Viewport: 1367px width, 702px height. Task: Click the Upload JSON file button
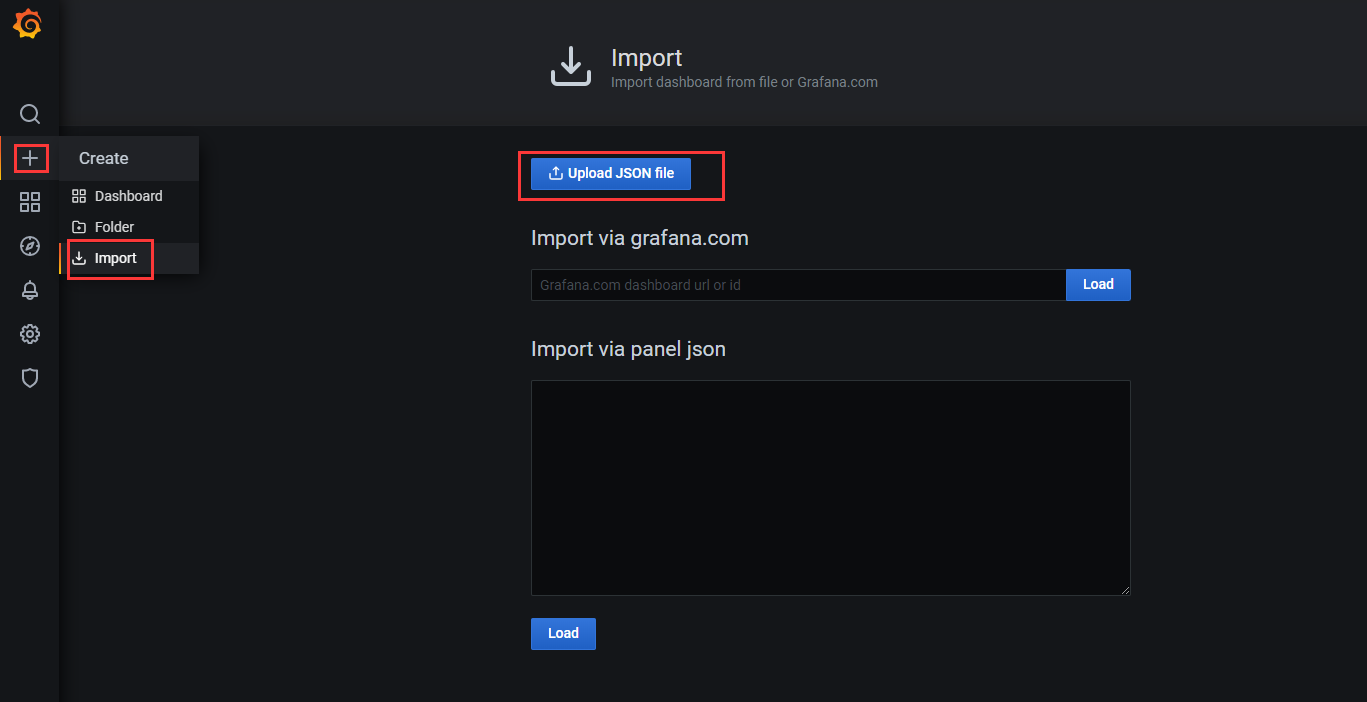[x=611, y=173]
